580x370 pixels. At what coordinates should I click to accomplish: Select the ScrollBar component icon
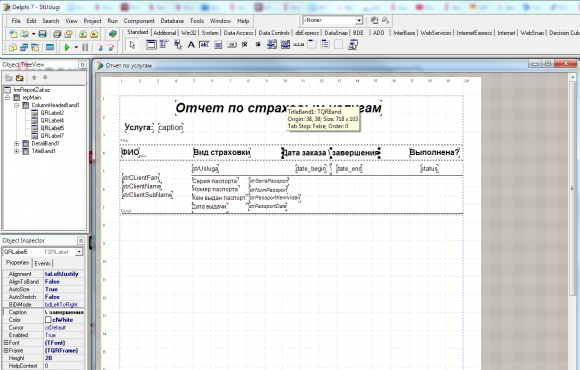(298, 45)
